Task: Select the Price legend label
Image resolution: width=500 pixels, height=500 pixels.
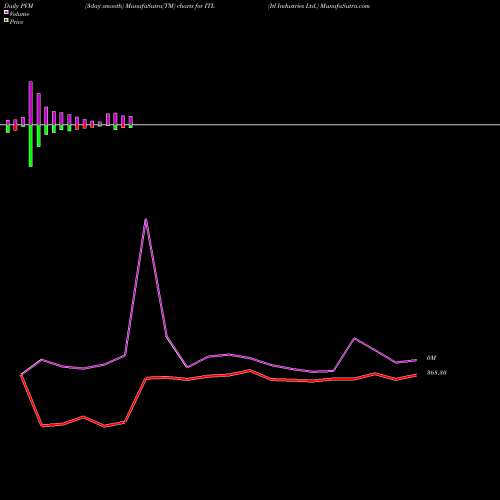Action: pyautogui.click(x=16, y=22)
